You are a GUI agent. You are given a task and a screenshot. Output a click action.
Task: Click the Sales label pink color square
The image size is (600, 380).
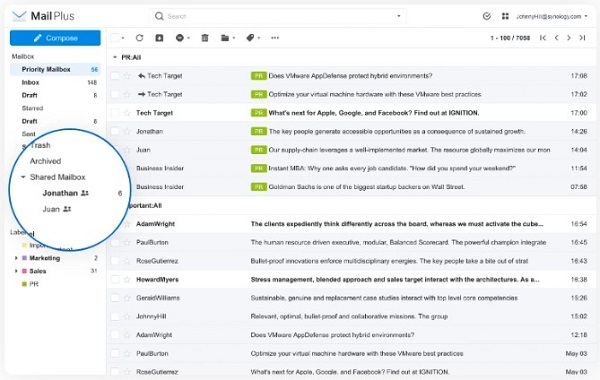coord(24,271)
